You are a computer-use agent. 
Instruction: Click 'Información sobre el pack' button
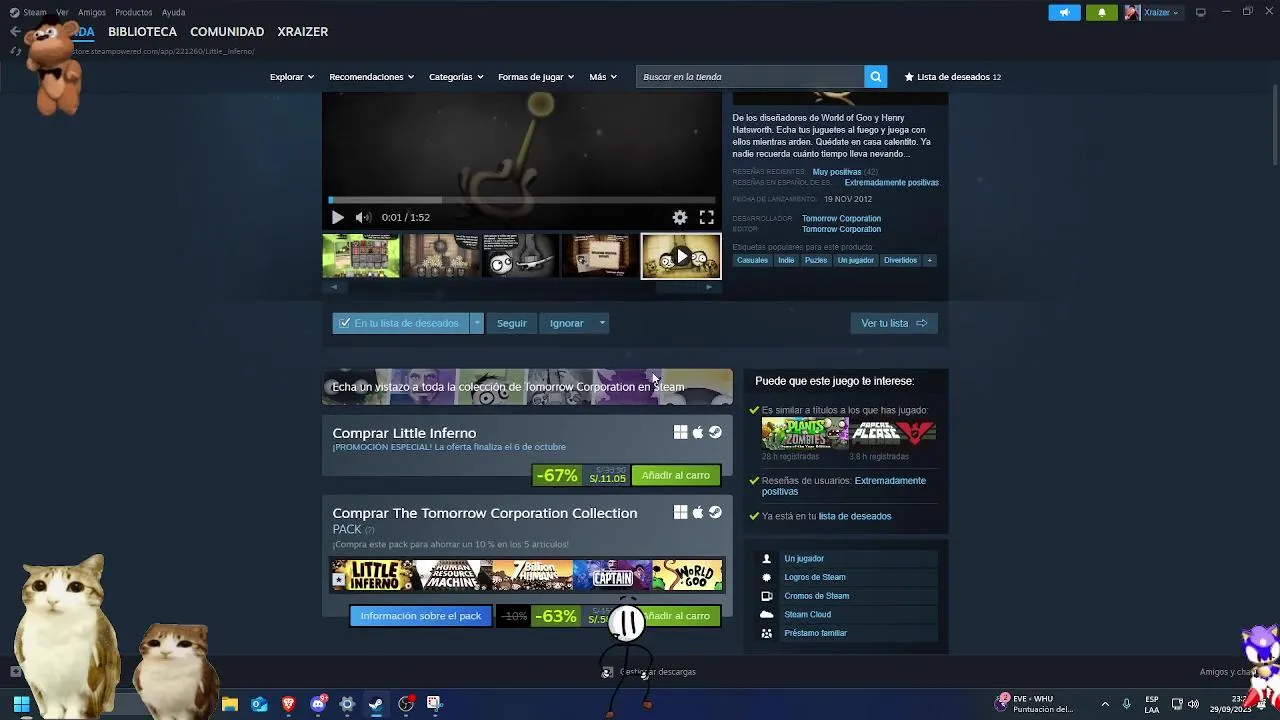[x=421, y=616]
